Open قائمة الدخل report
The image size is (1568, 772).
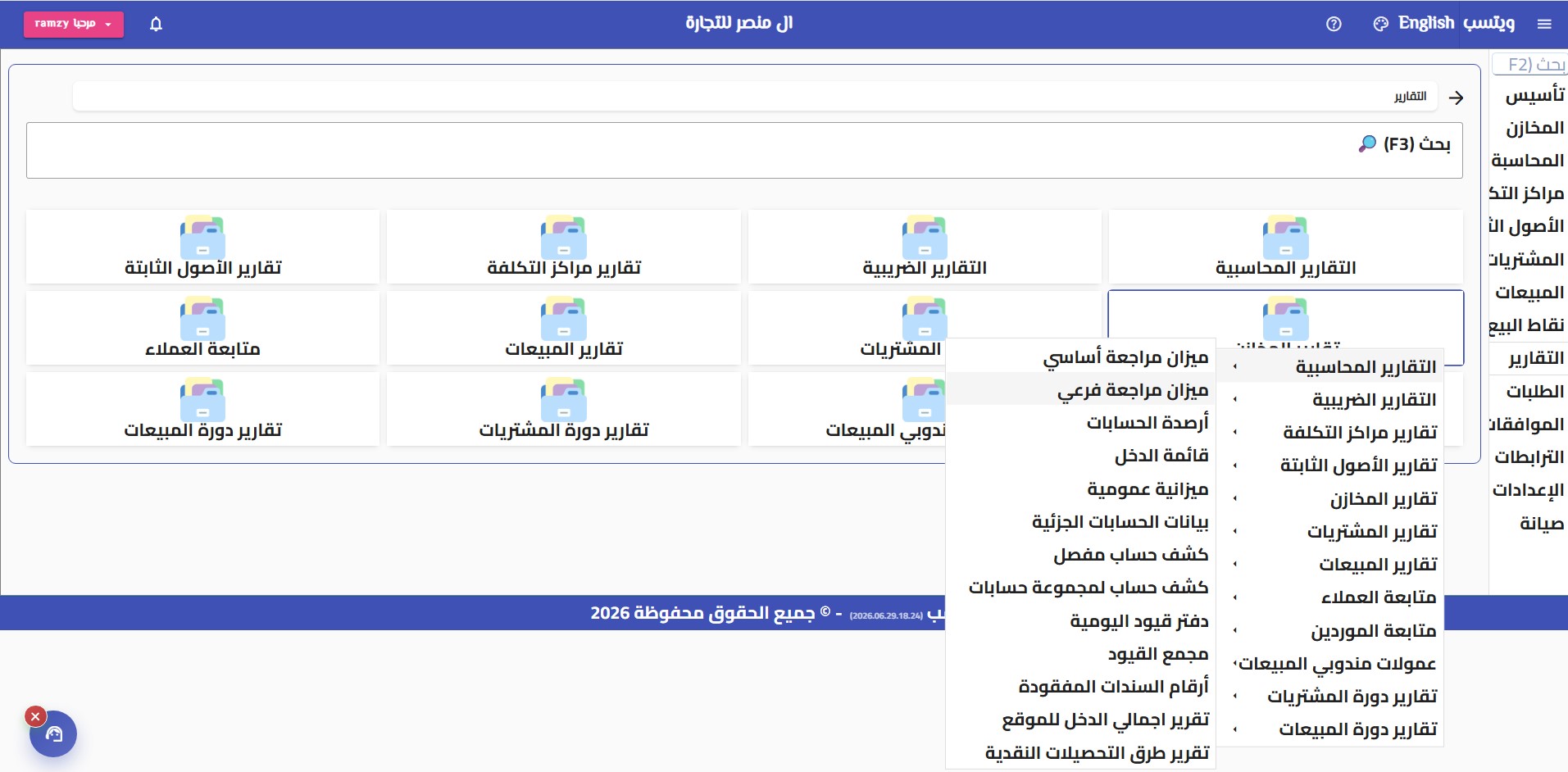[1080, 456]
